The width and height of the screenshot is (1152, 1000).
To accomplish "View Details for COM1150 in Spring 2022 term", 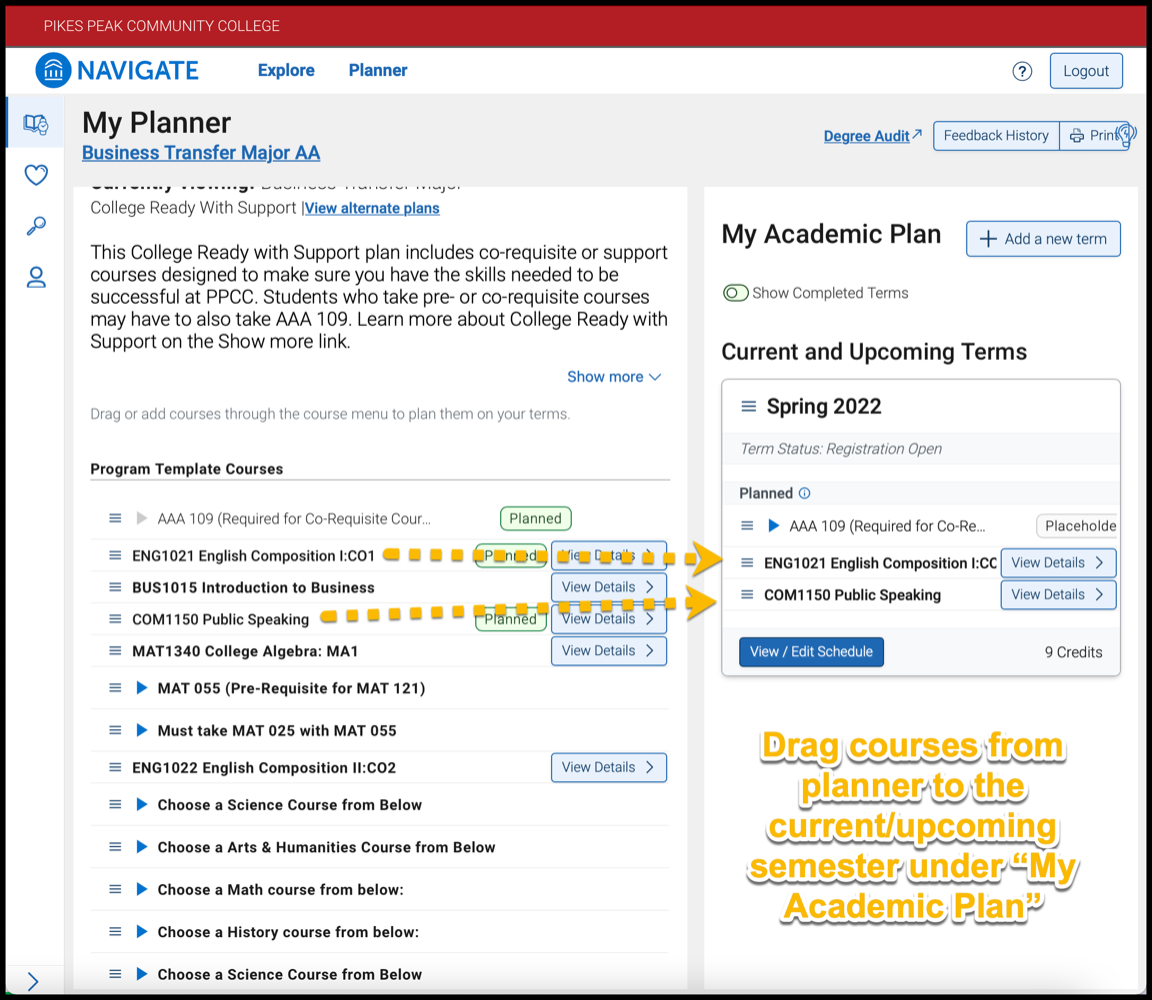I will tap(1058, 594).
